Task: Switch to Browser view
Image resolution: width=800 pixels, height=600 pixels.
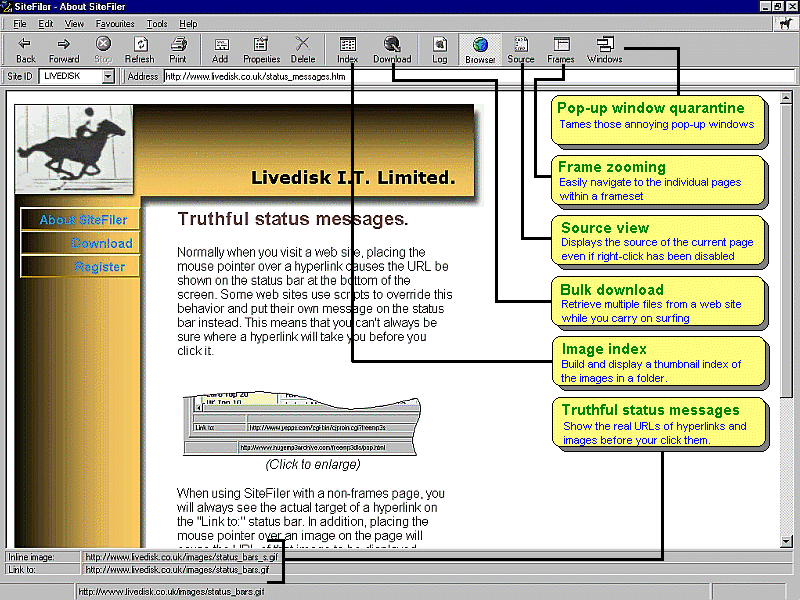Action: click(x=480, y=50)
